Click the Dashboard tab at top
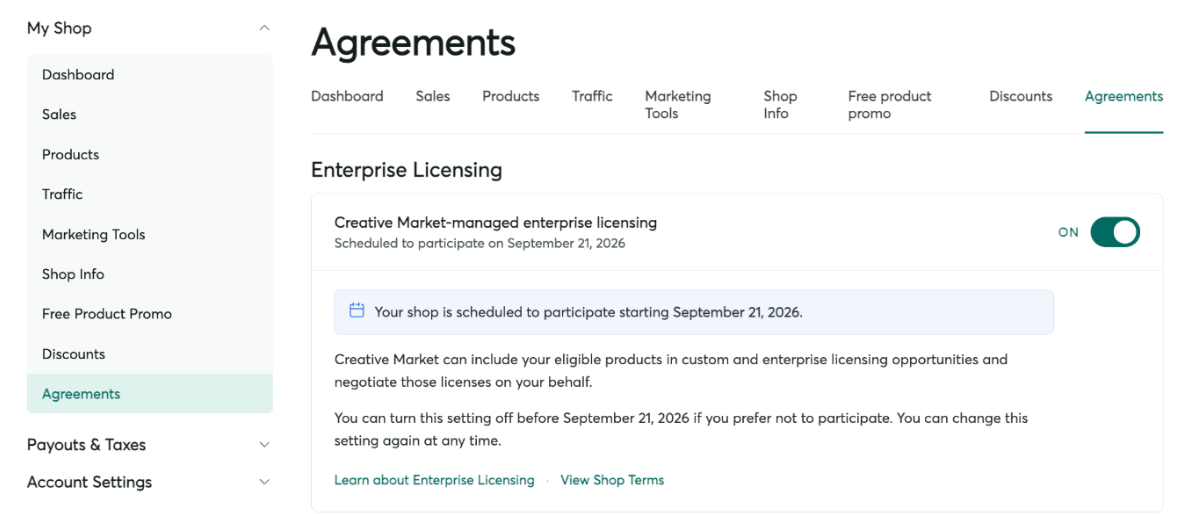 [347, 97]
